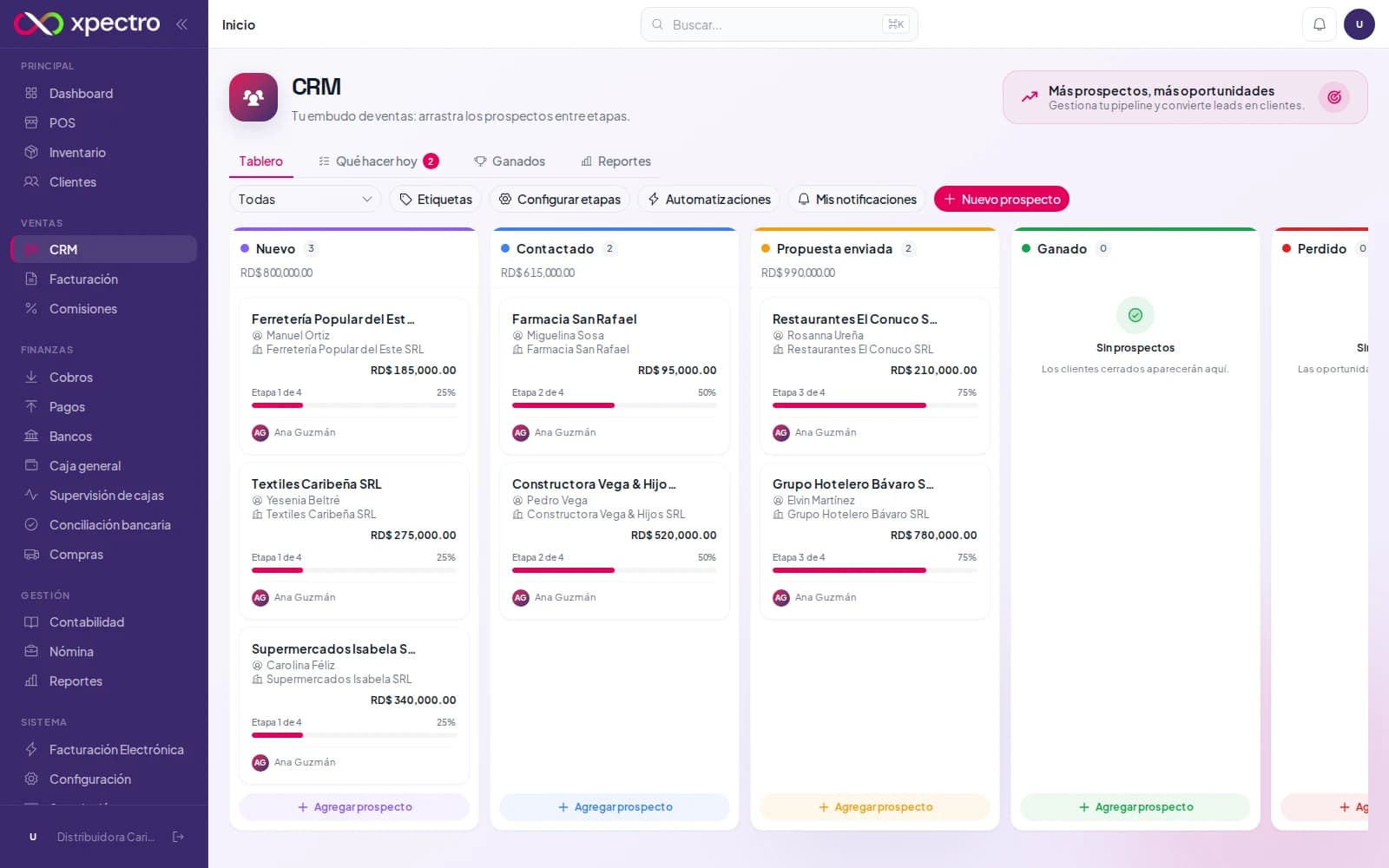
Task: Click the amount RD$ 210,000.00
Action: [x=933, y=371]
